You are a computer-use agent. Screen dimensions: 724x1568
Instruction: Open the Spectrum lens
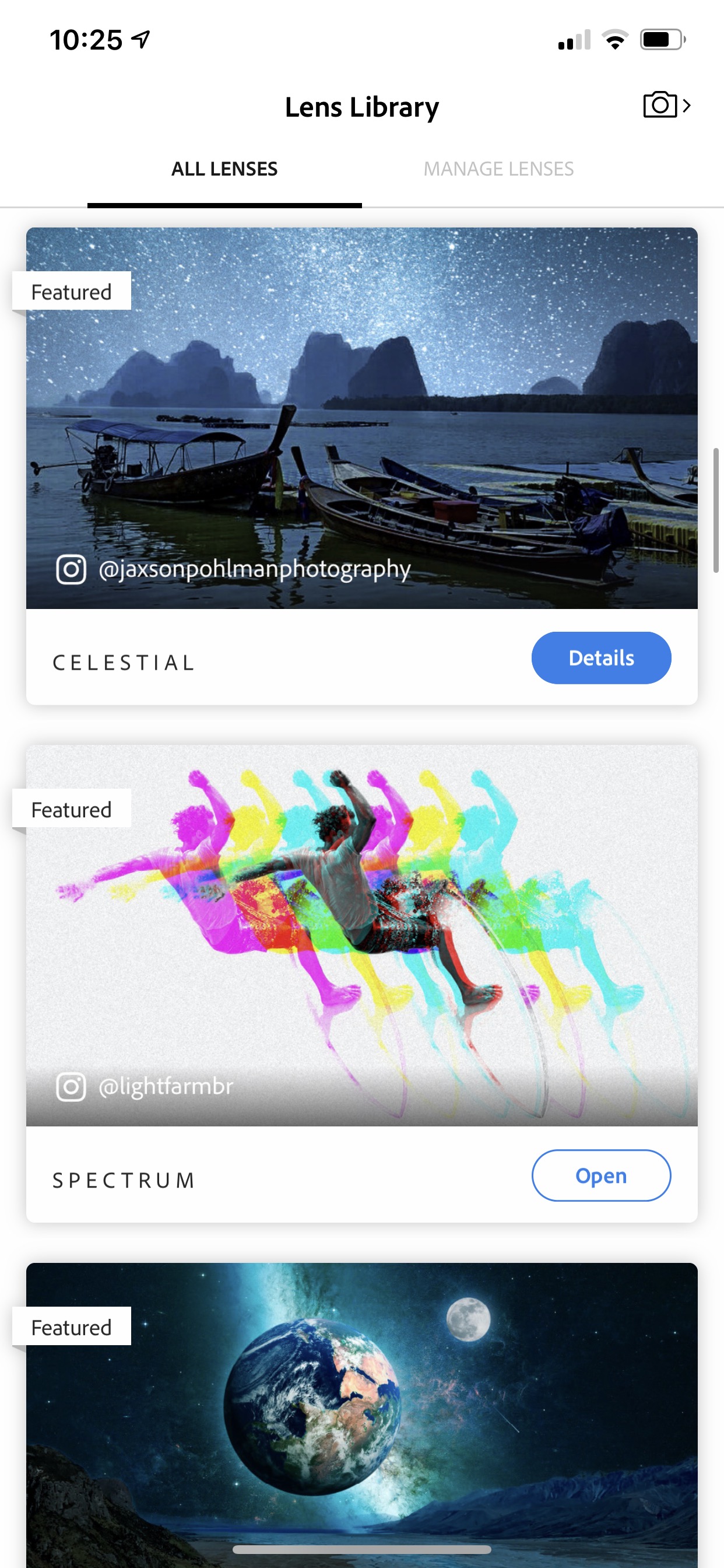pyautogui.click(x=601, y=1175)
